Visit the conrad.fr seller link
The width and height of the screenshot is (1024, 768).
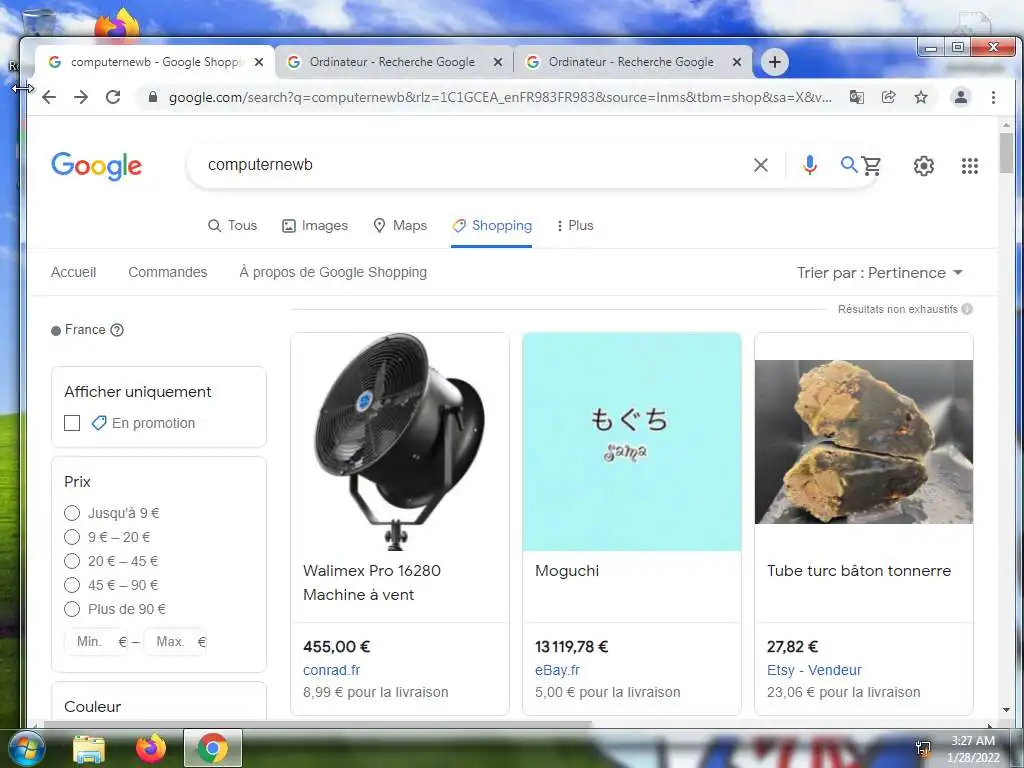[332, 671]
